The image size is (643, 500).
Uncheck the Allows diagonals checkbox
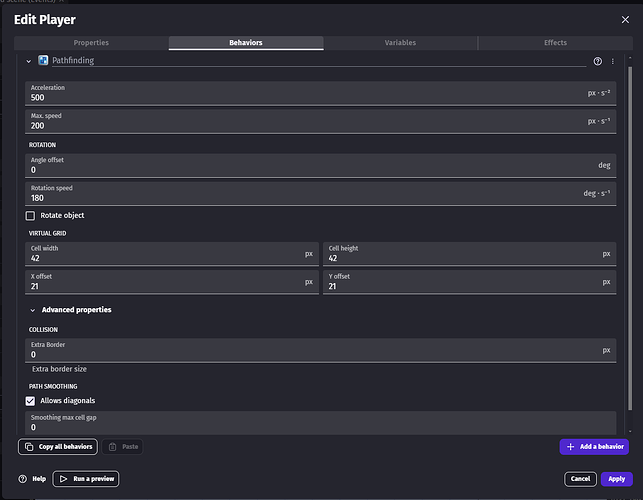tap(30, 400)
